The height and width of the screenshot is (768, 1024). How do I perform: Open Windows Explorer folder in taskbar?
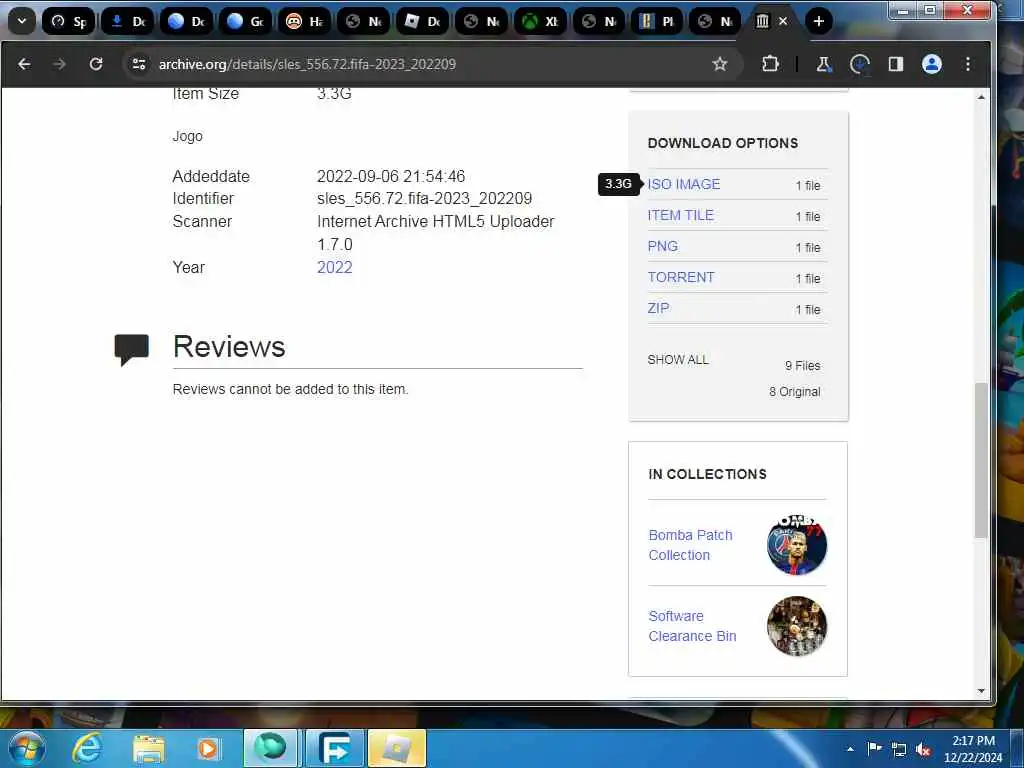(148, 748)
